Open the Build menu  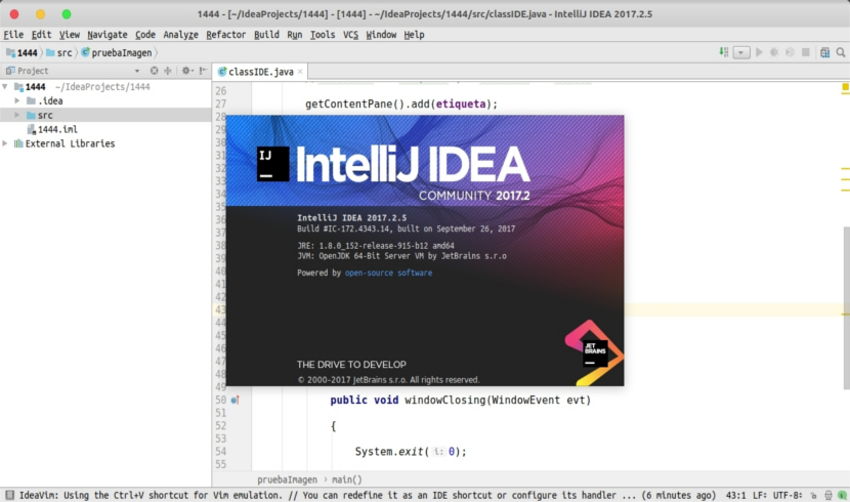pyautogui.click(x=267, y=35)
